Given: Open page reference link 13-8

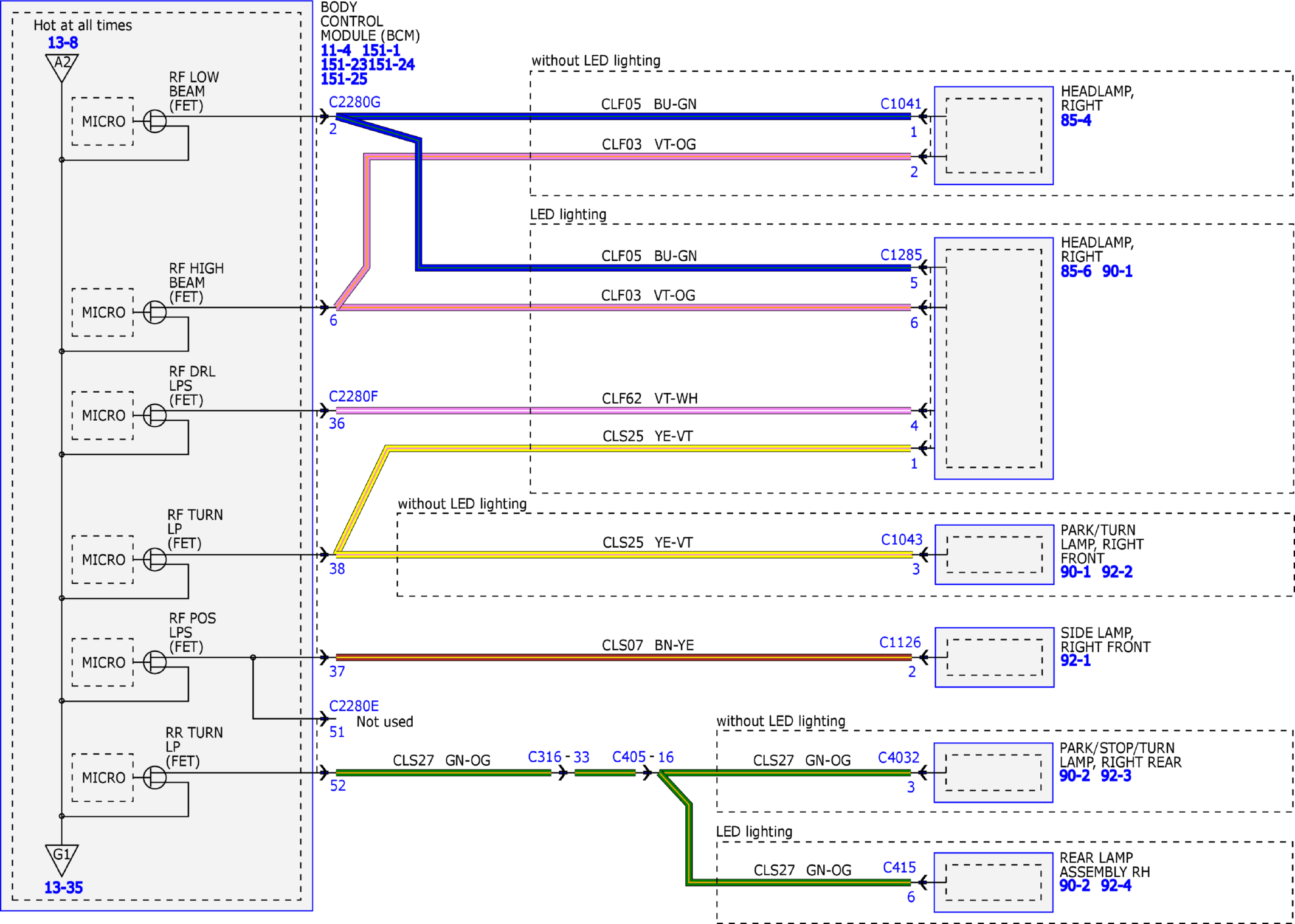Looking at the screenshot, I should coord(63,43).
